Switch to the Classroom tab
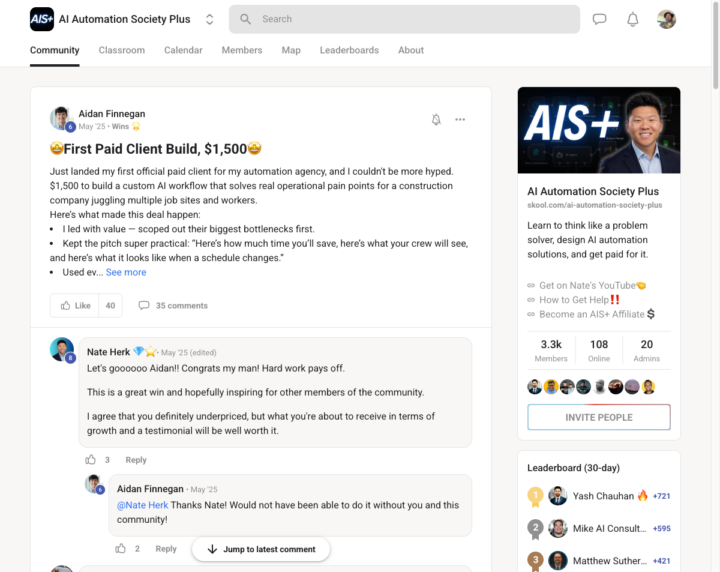Image resolution: width=720 pixels, height=572 pixels. [122, 50]
